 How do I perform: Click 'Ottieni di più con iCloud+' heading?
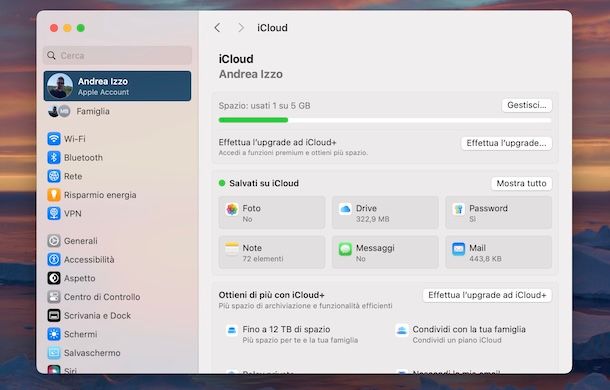(x=272, y=295)
